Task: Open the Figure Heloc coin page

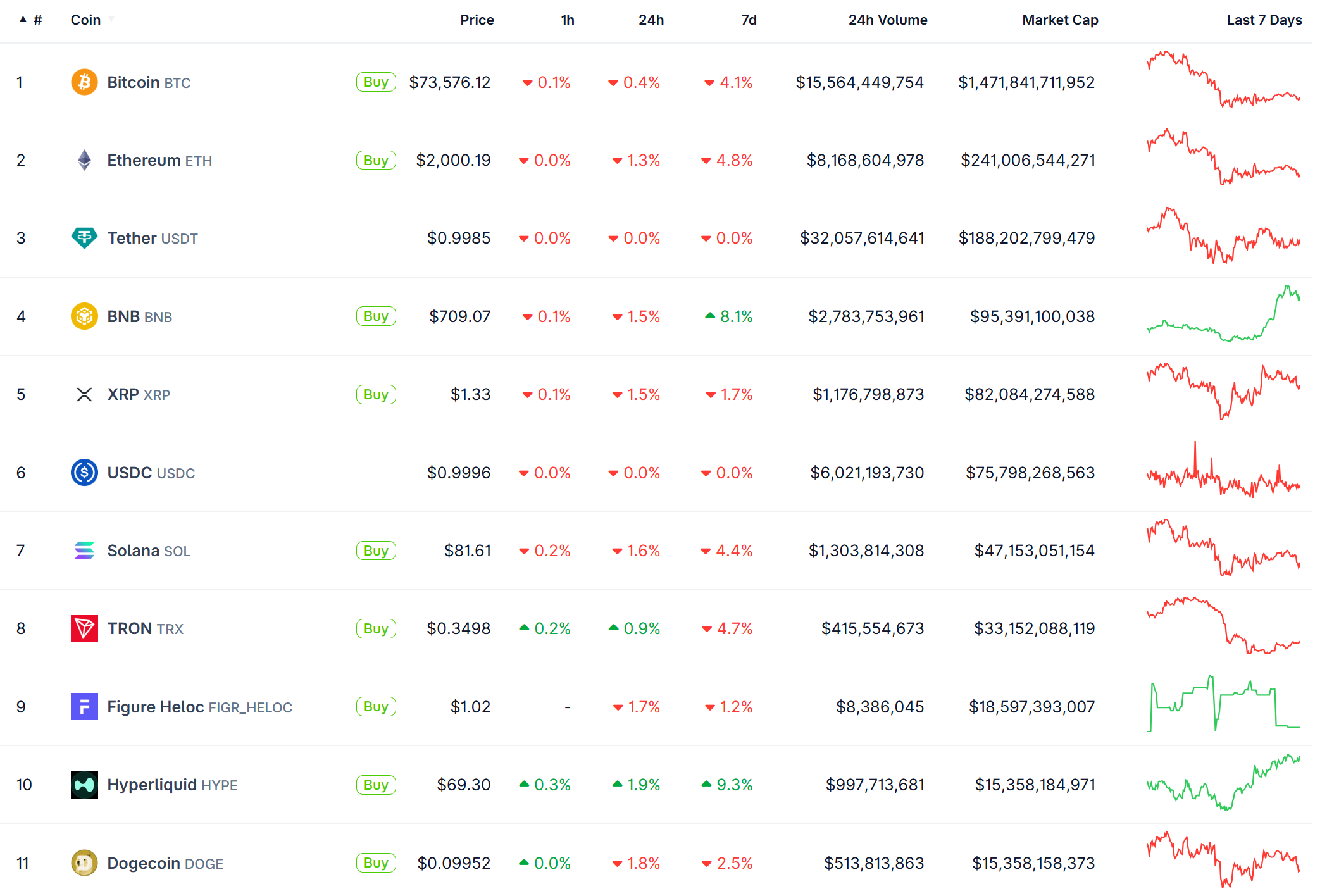Action: tap(200, 707)
